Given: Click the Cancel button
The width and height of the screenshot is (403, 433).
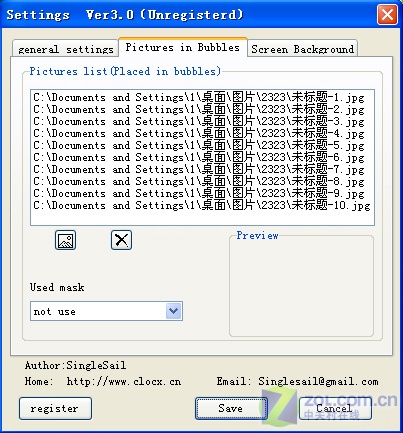Looking at the screenshot, I should click(334, 408).
